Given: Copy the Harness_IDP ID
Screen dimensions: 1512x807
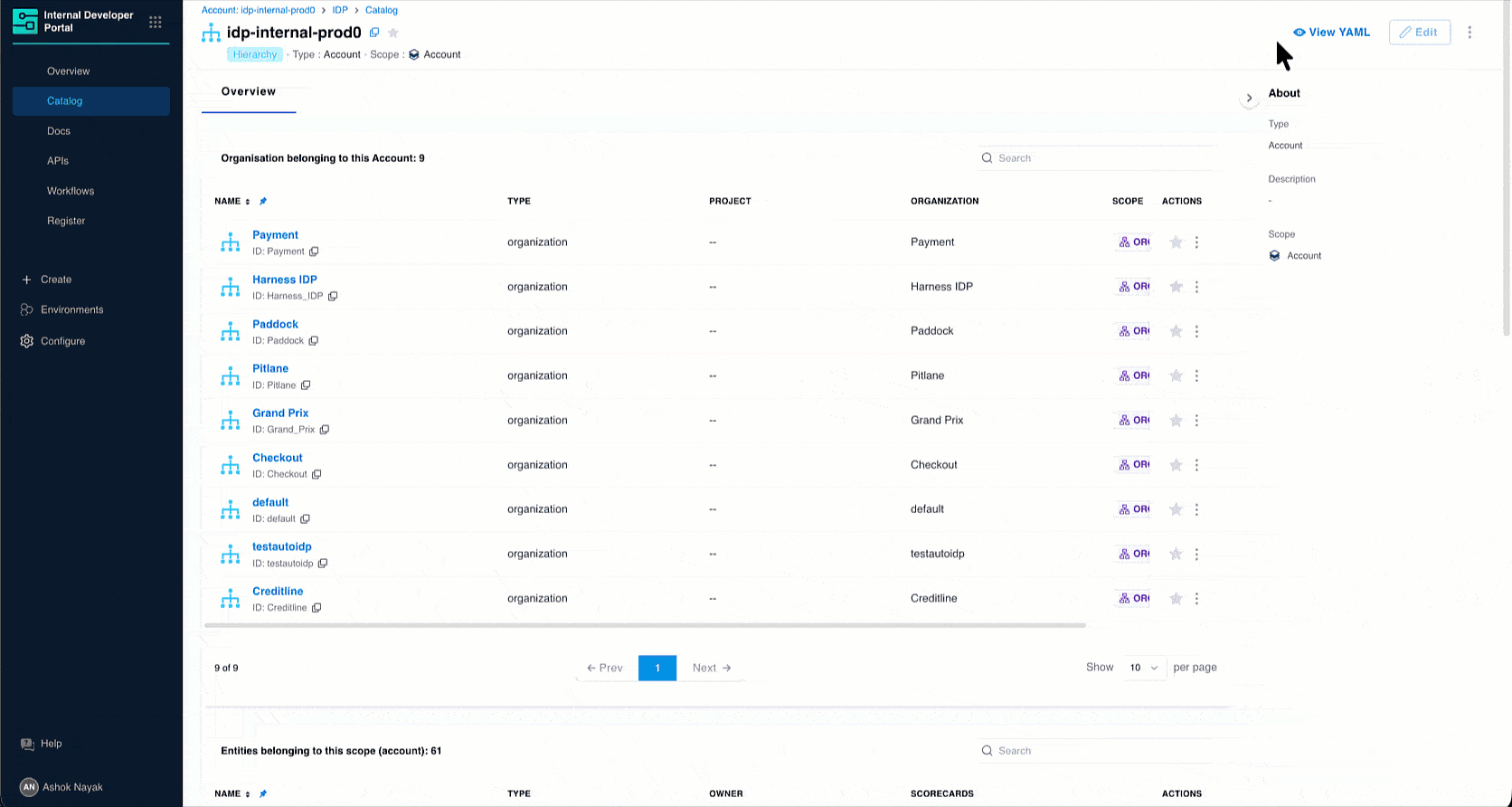Looking at the screenshot, I should pyautogui.click(x=333, y=296).
